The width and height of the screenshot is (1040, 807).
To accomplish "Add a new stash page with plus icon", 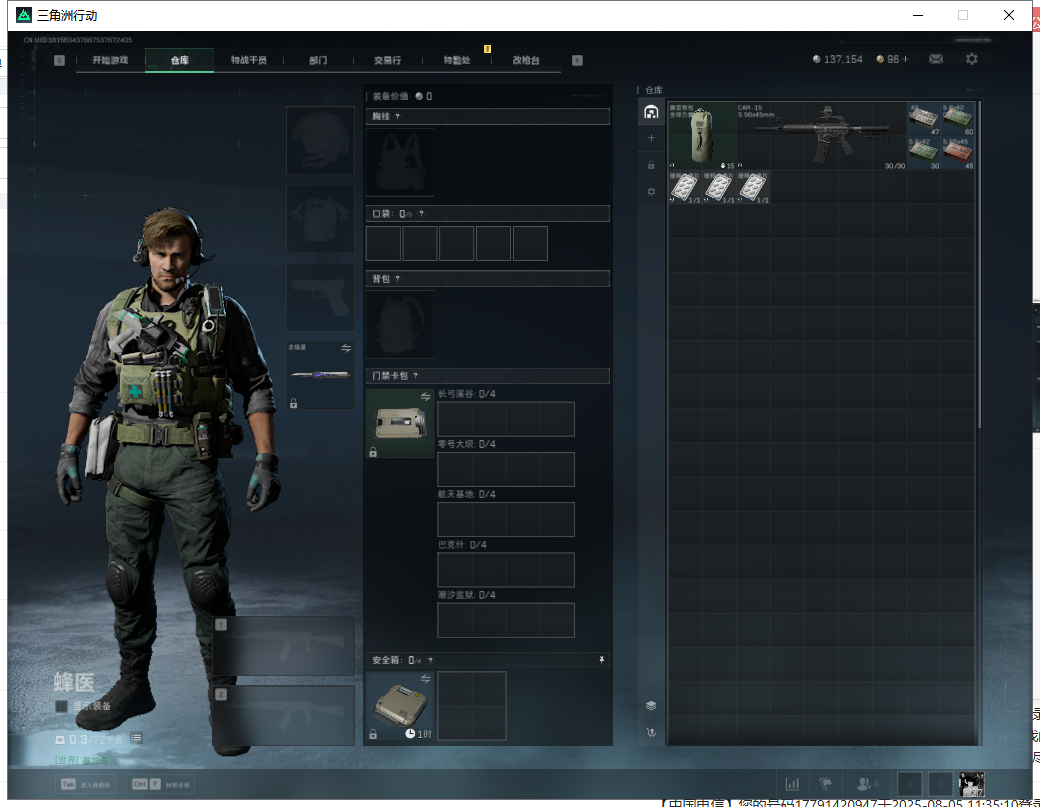I will (651, 138).
